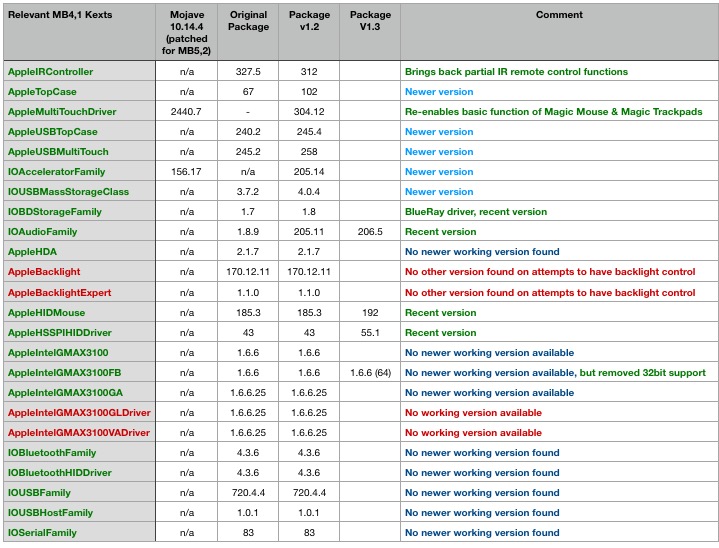This screenshot has width=719, height=548.
Task: Click the 'Relevant MB4,1 Kexts' column header
Action: [x=60, y=15]
